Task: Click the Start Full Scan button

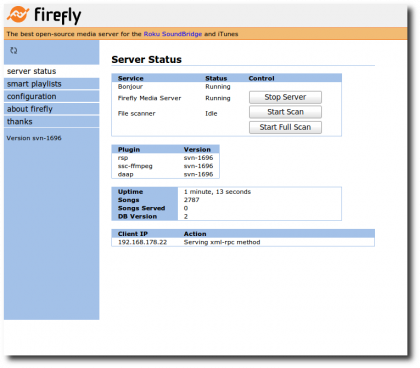Action: click(285, 127)
